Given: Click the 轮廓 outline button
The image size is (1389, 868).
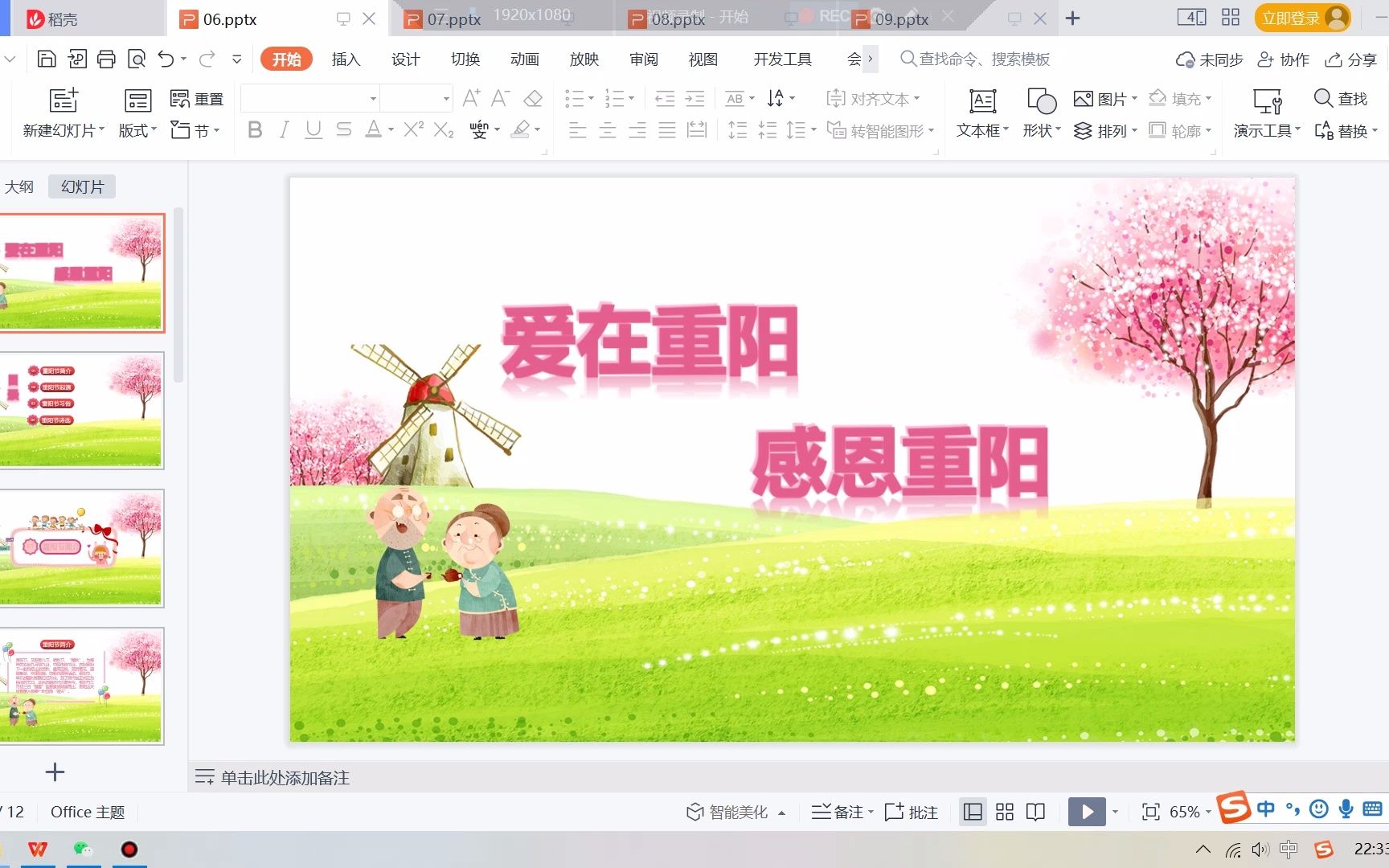Looking at the screenshot, I should (1179, 130).
